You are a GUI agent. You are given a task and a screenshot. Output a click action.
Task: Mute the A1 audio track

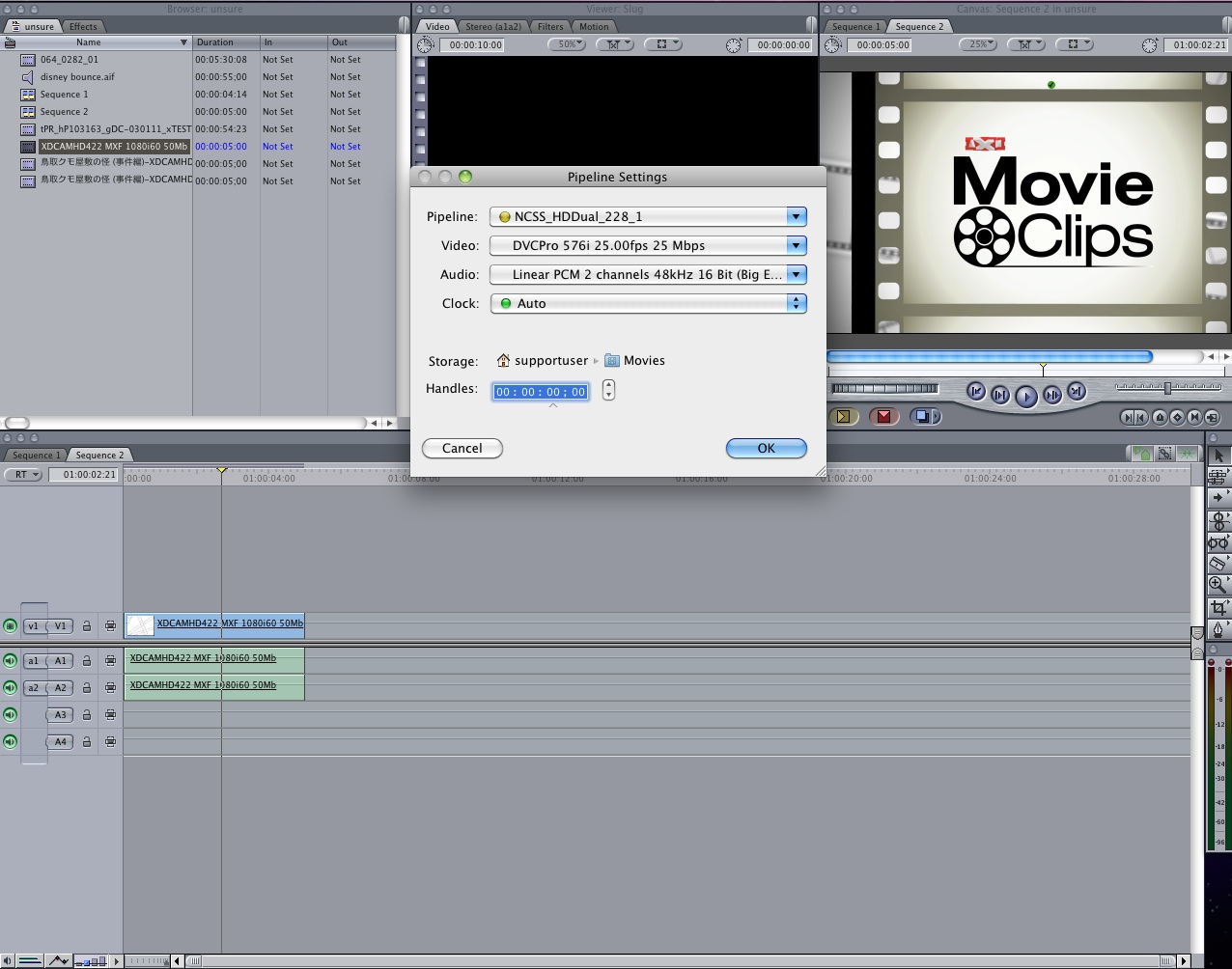10,661
